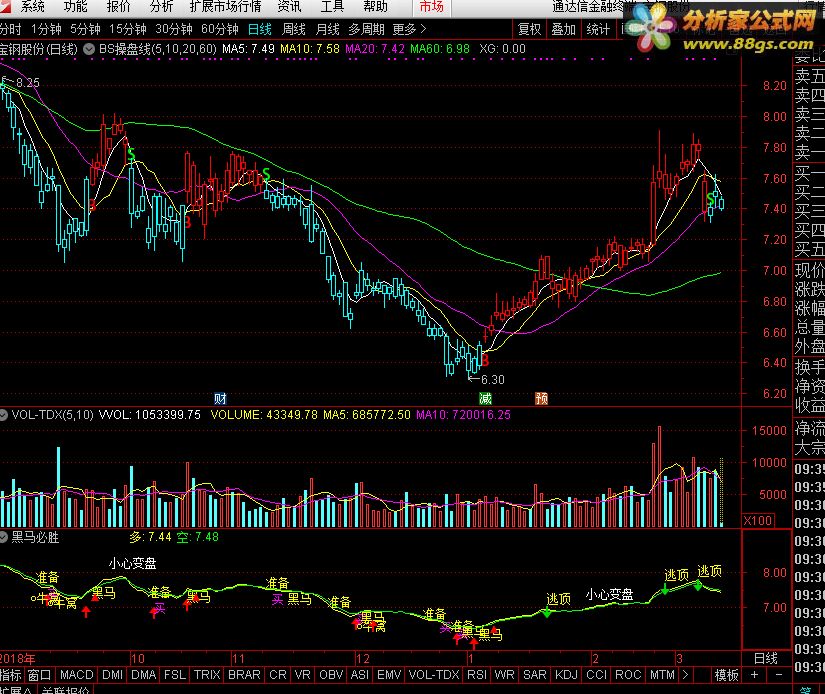Select the ROC indicator
Image resolution: width=825 pixels, height=694 pixels.
tap(628, 675)
